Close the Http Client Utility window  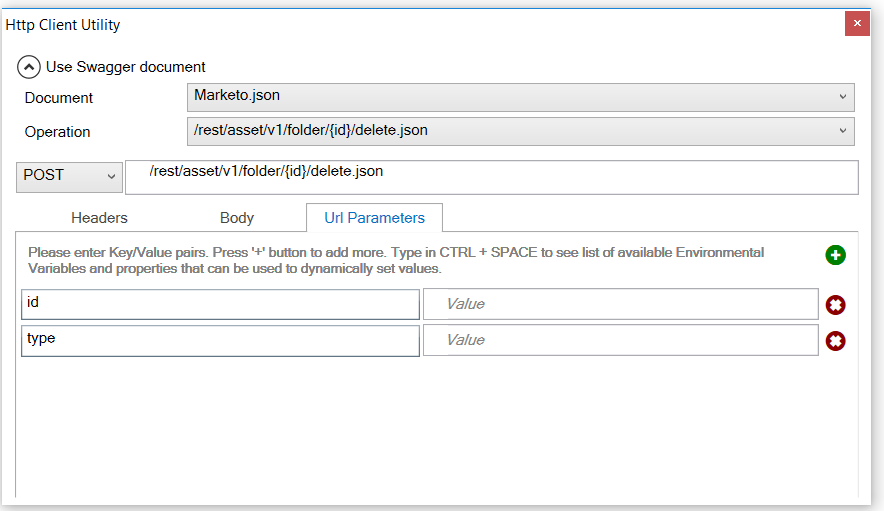(857, 24)
